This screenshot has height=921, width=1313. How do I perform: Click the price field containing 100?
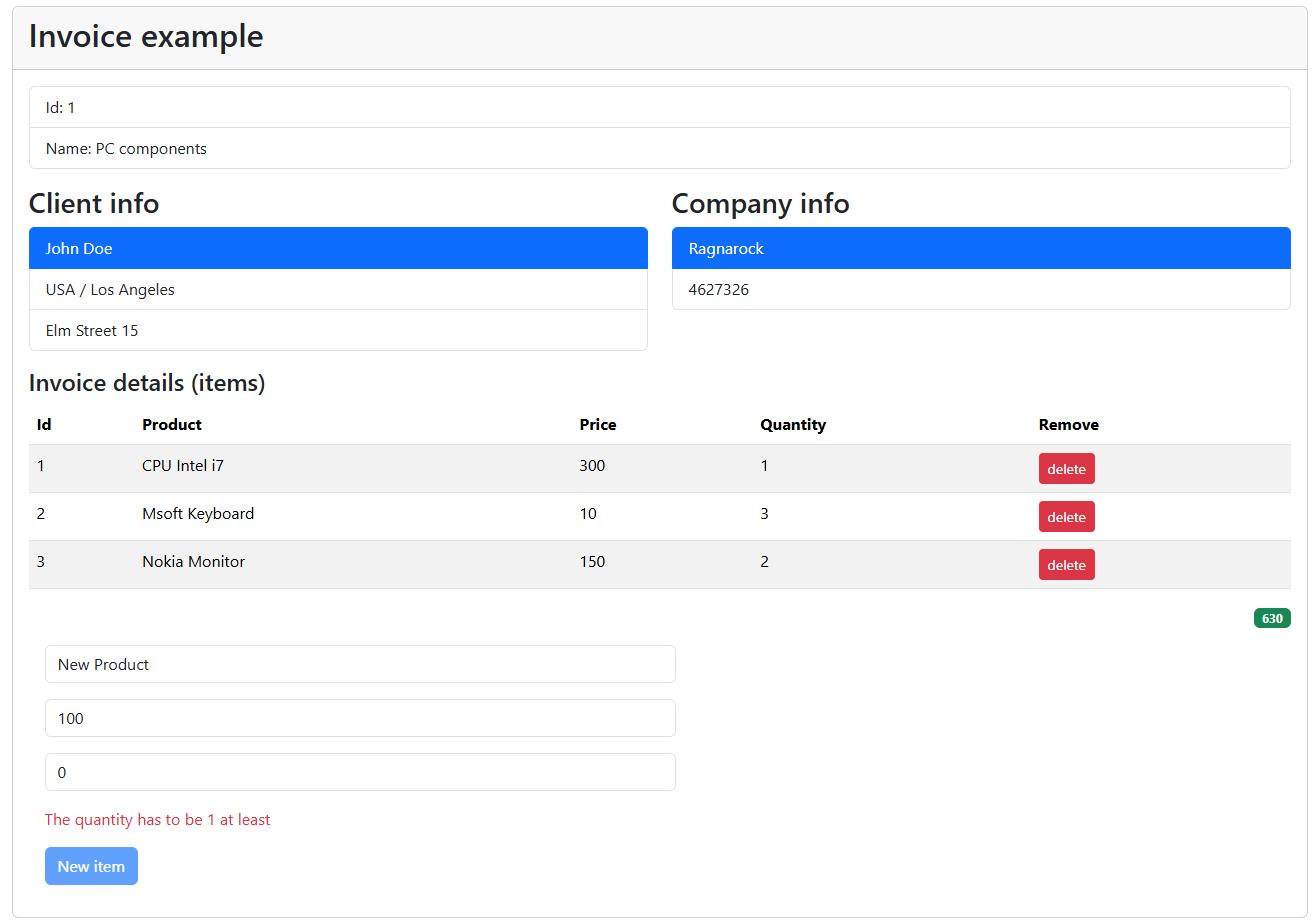pos(360,718)
